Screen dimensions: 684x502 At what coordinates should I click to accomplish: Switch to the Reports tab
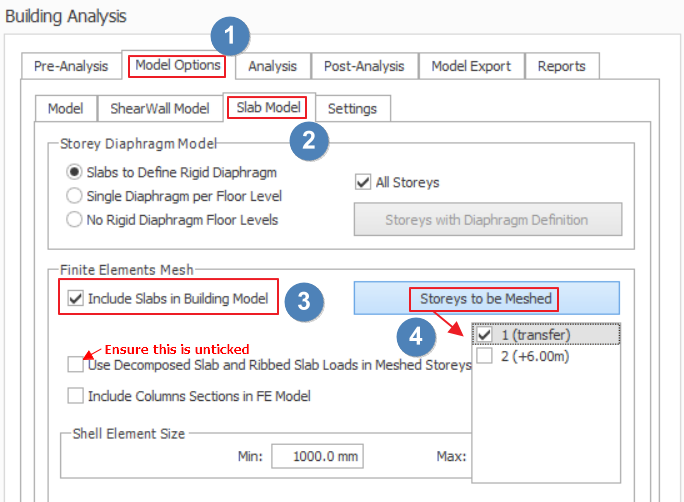(x=561, y=66)
